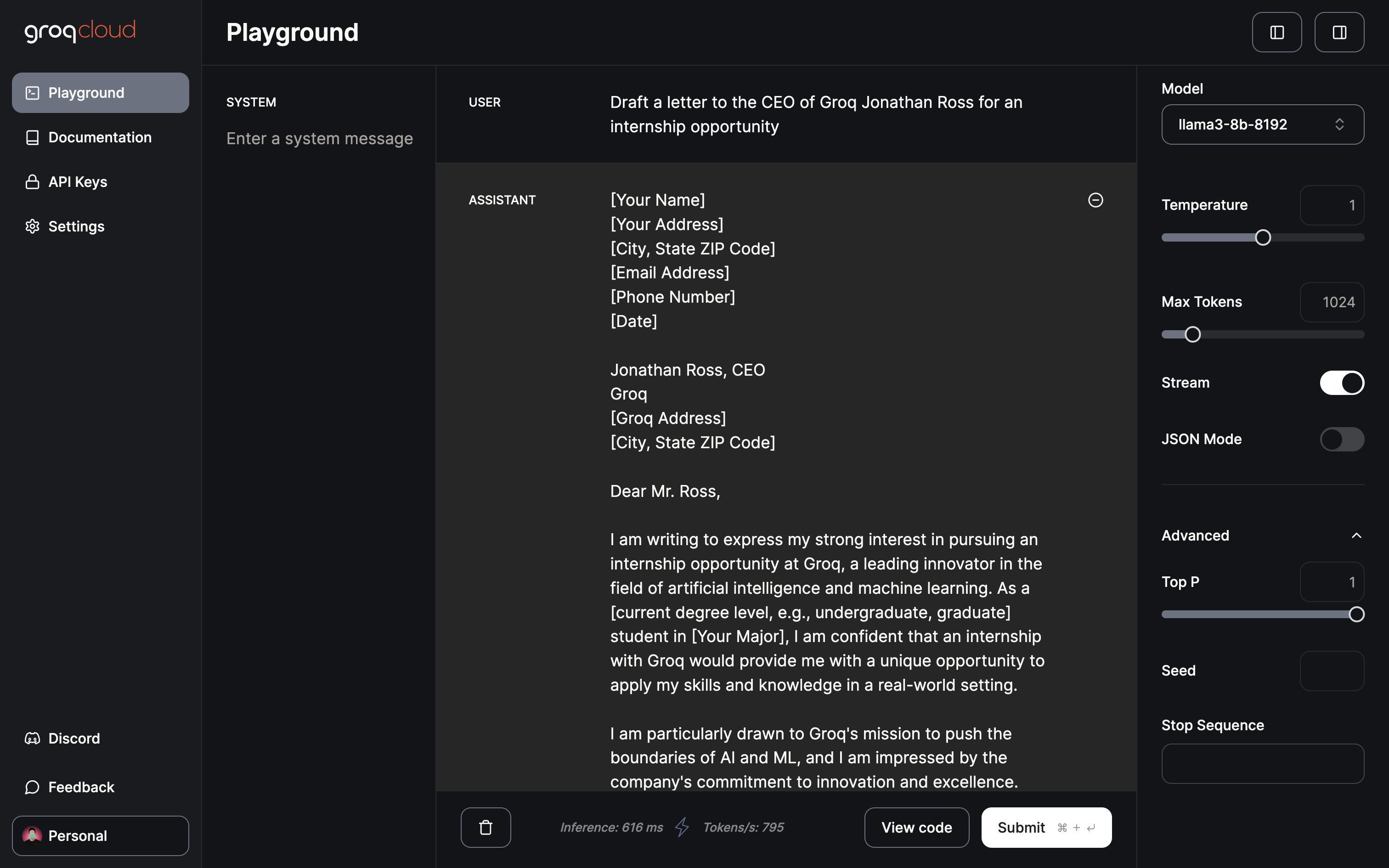Click the Temperature slider handle
Screen dimensions: 1389x868
point(1263,238)
